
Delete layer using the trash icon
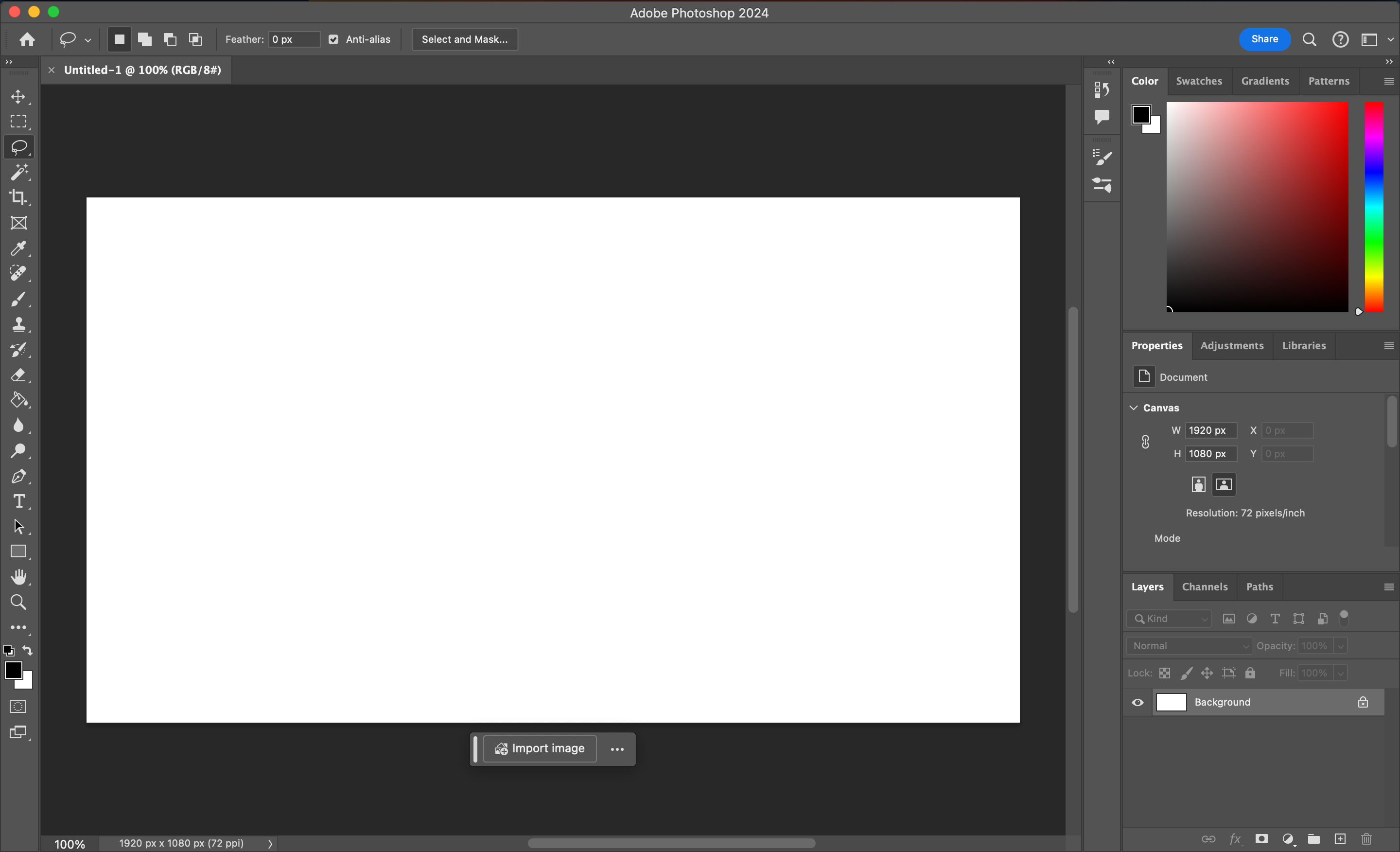point(1366,839)
